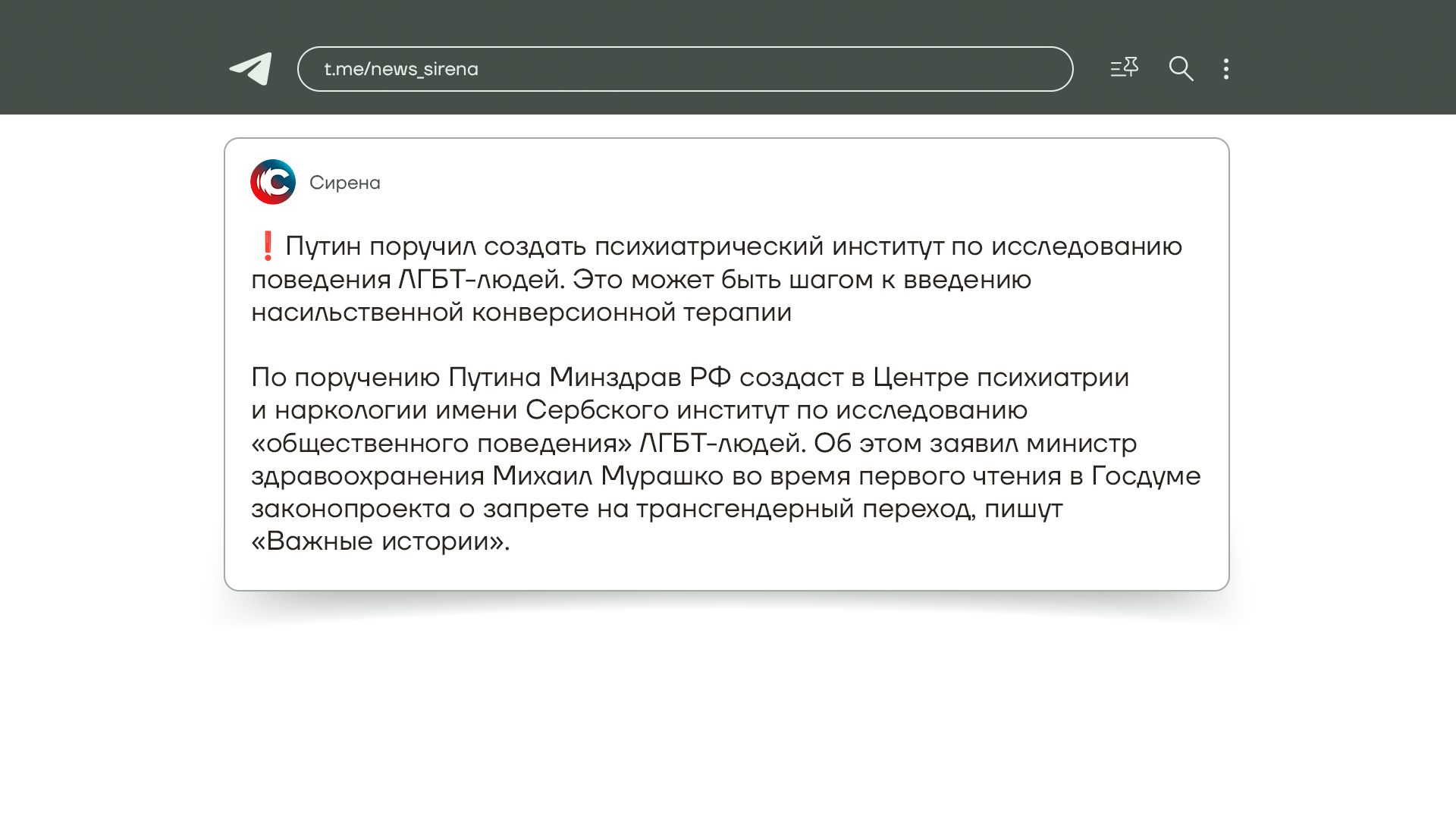
Task: Click the word Сербского in the post
Action: pyautogui.click(x=596, y=410)
